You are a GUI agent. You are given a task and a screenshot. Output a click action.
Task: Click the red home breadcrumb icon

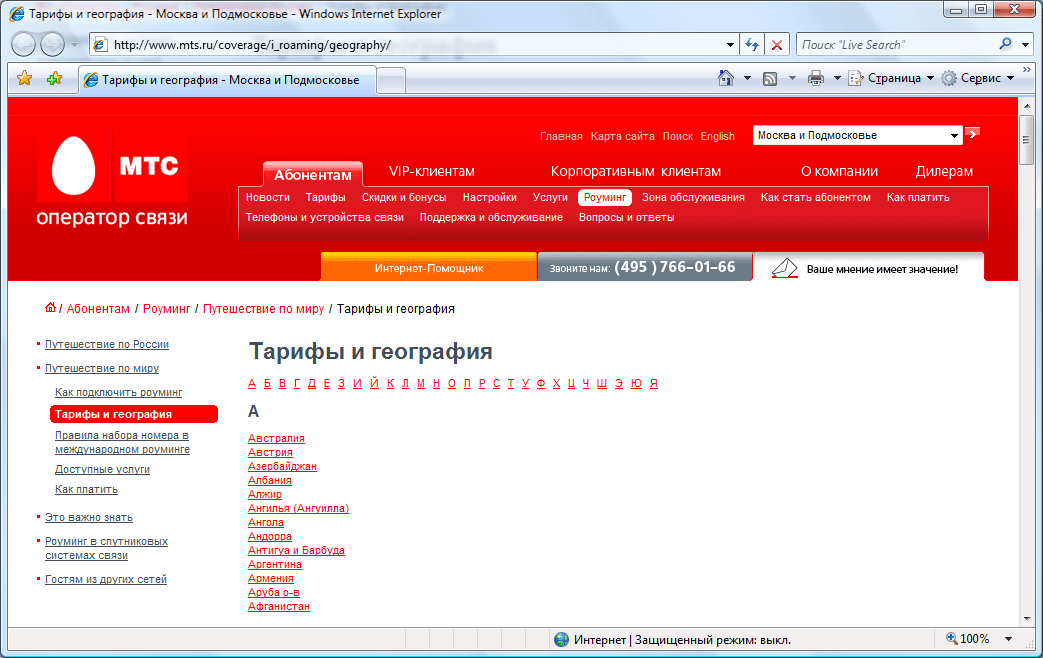(50, 308)
